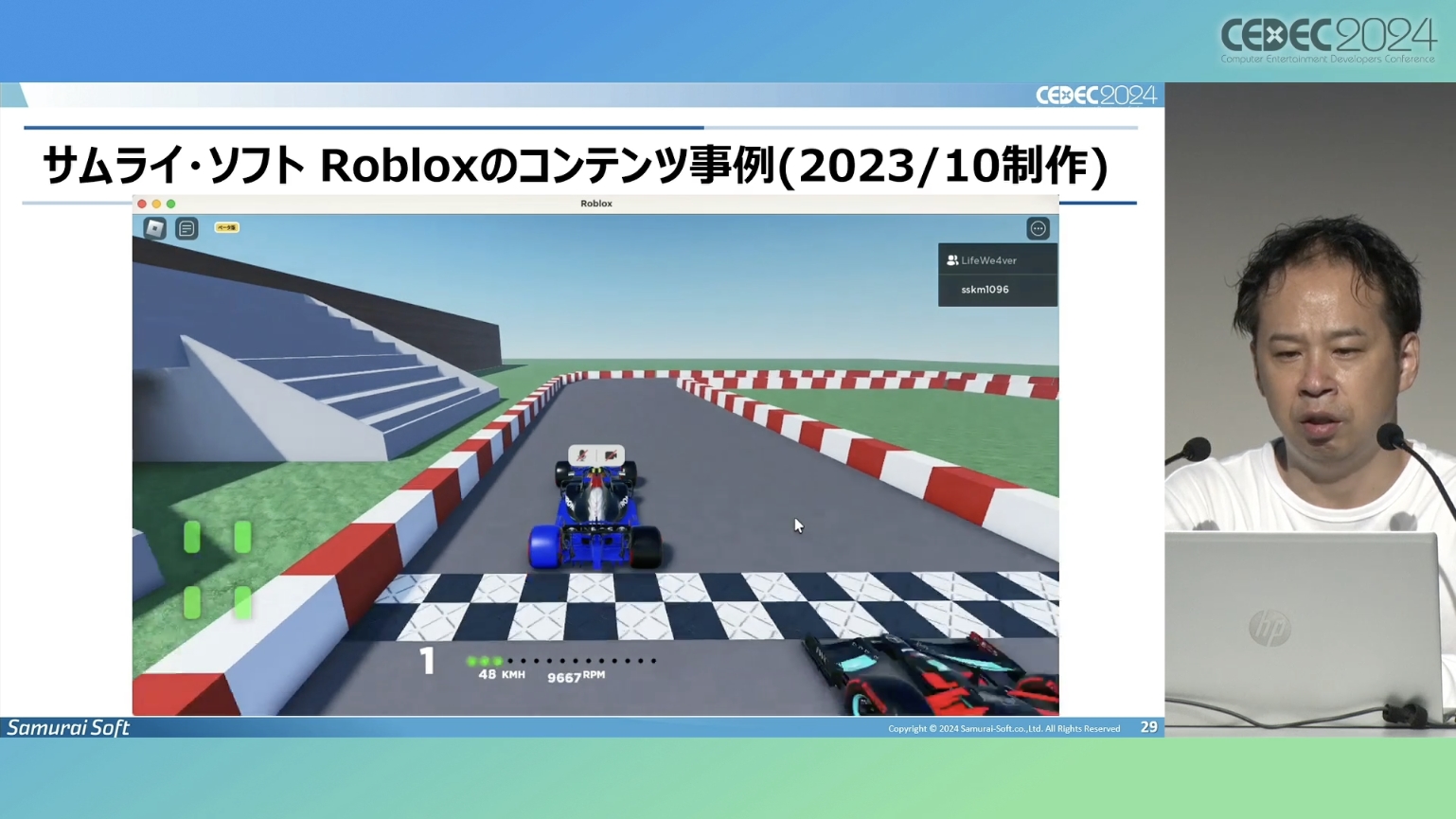Screen dimensions: 1456x819
Task: Select player LifeWe4ver in the player list
Action: point(988,260)
